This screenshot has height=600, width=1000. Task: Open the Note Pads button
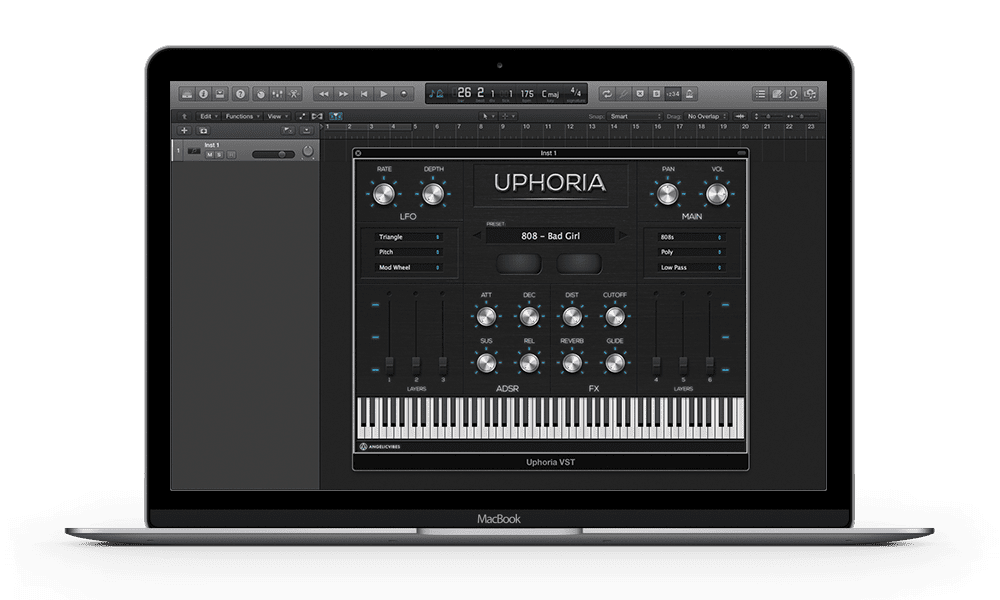coord(777,94)
